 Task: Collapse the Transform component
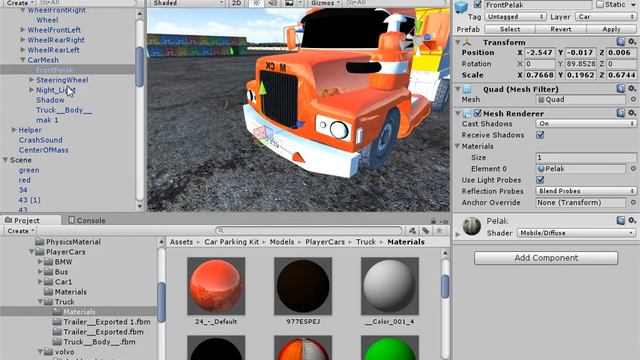(458, 42)
